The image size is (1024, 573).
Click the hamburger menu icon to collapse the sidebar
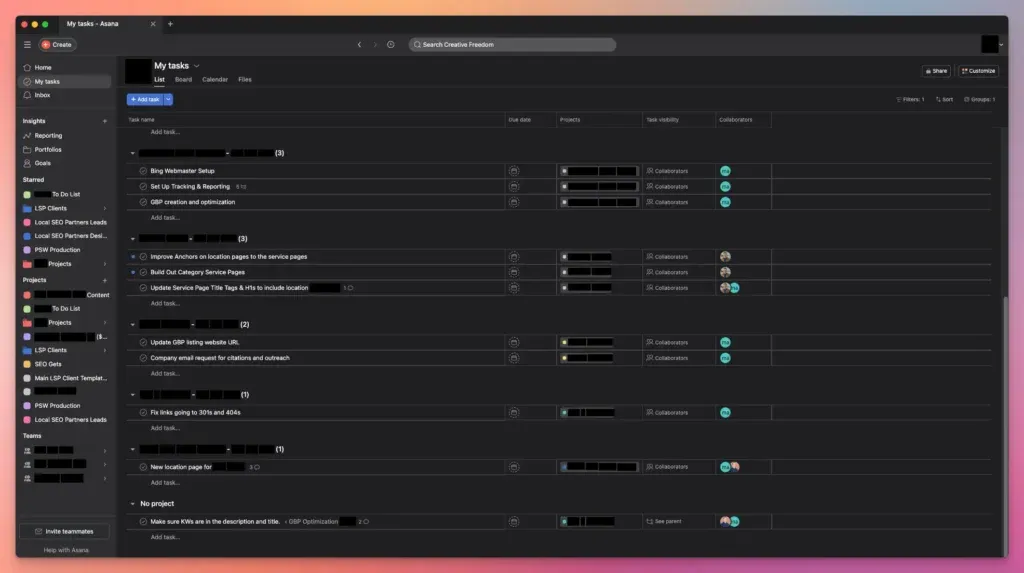27,45
